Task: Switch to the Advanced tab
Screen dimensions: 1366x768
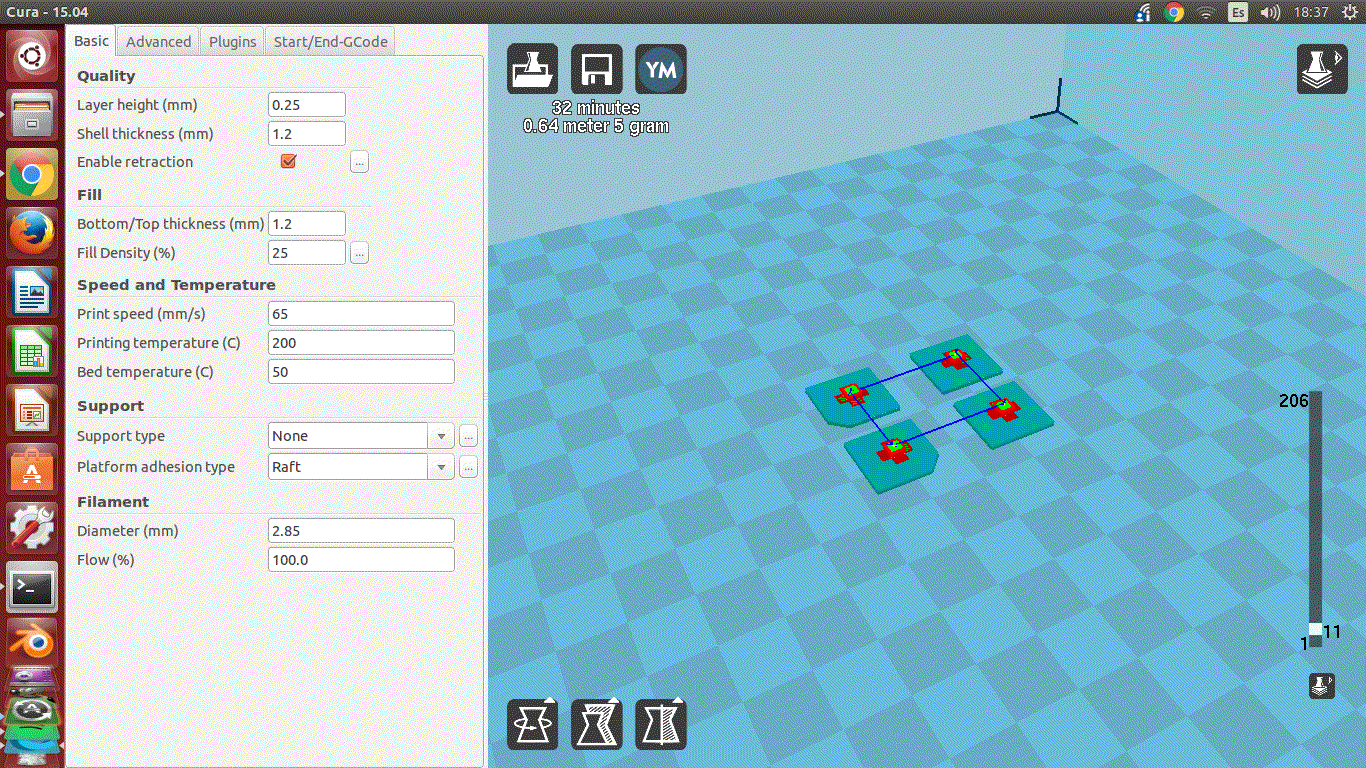Action: point(158,41)
